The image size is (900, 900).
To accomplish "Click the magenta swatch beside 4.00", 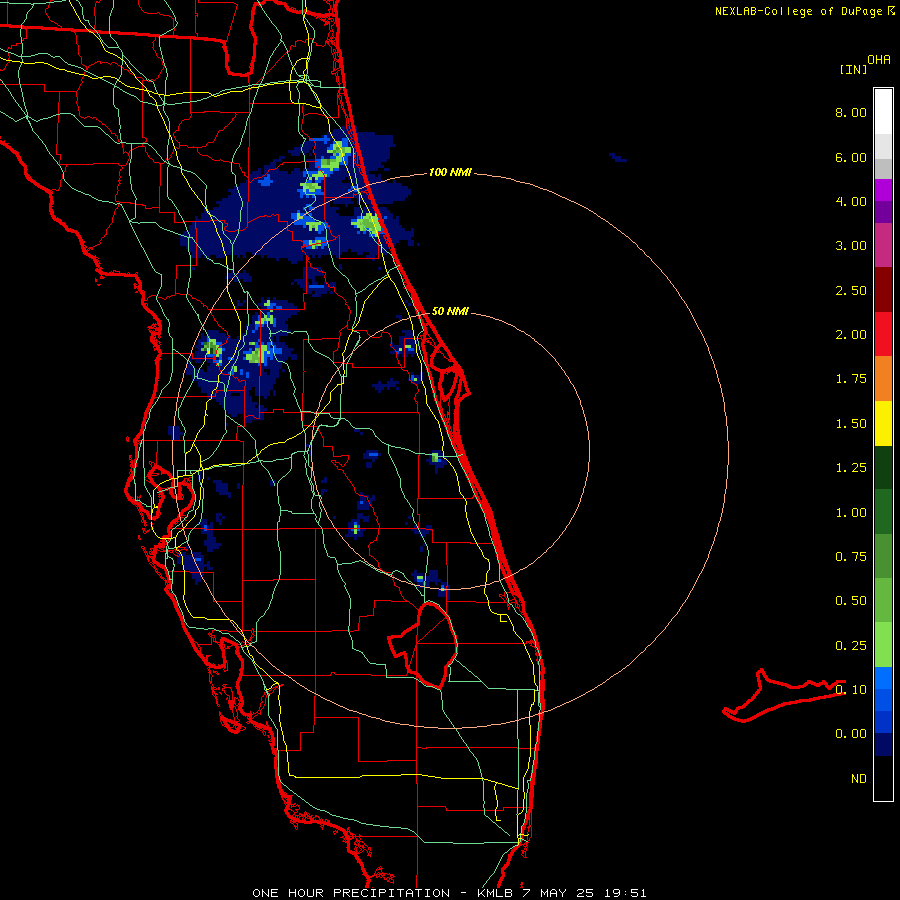I will [883, 190].
